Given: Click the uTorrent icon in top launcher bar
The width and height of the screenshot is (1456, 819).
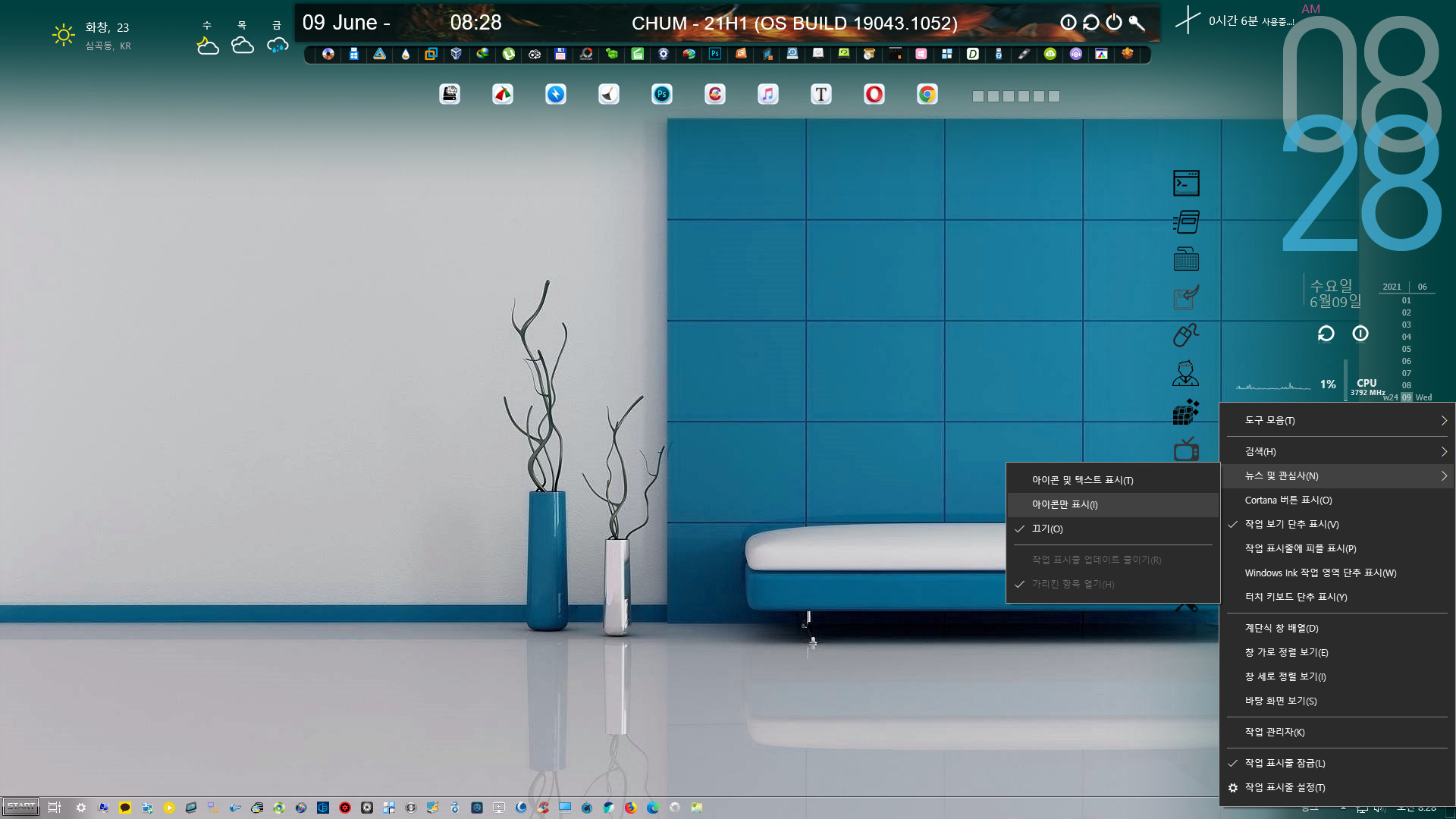Looking at the screenshot, I should pos(508,54).
